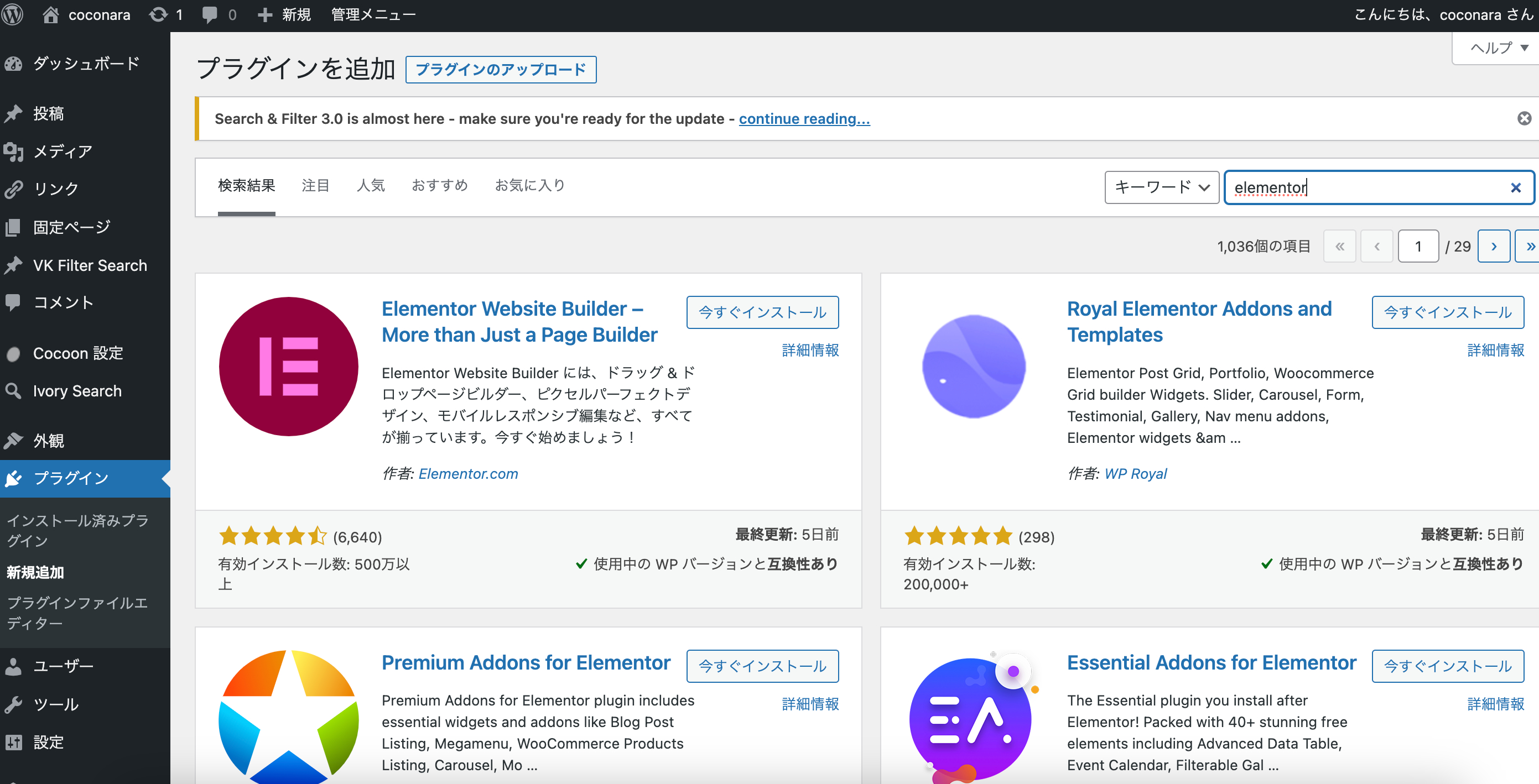Open Essential Addons for Elementor title
The width and height of the screenshot is (1539, 784).
coord(1212,663)
